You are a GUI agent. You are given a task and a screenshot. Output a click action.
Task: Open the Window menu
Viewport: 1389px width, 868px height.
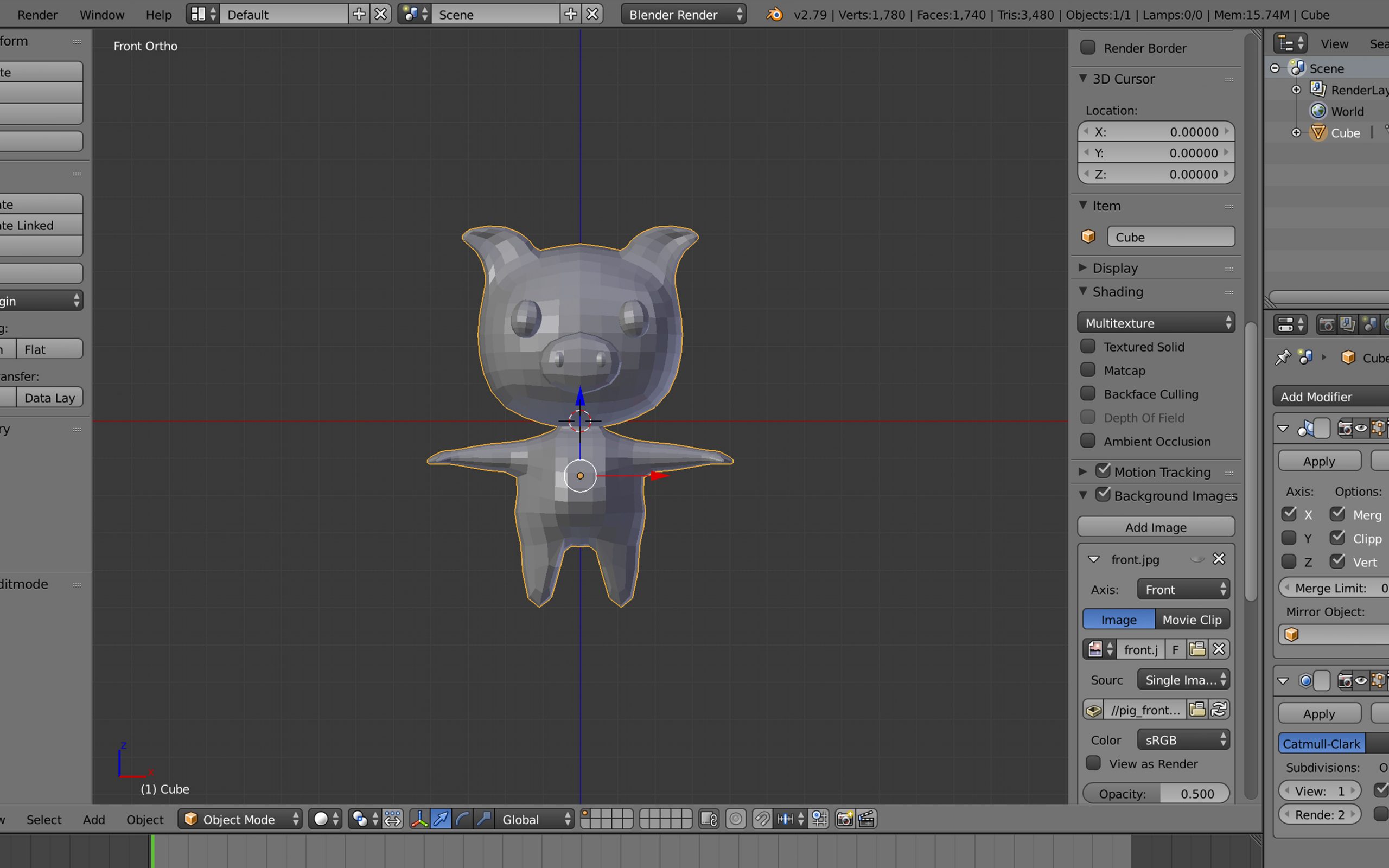point(101,14)
